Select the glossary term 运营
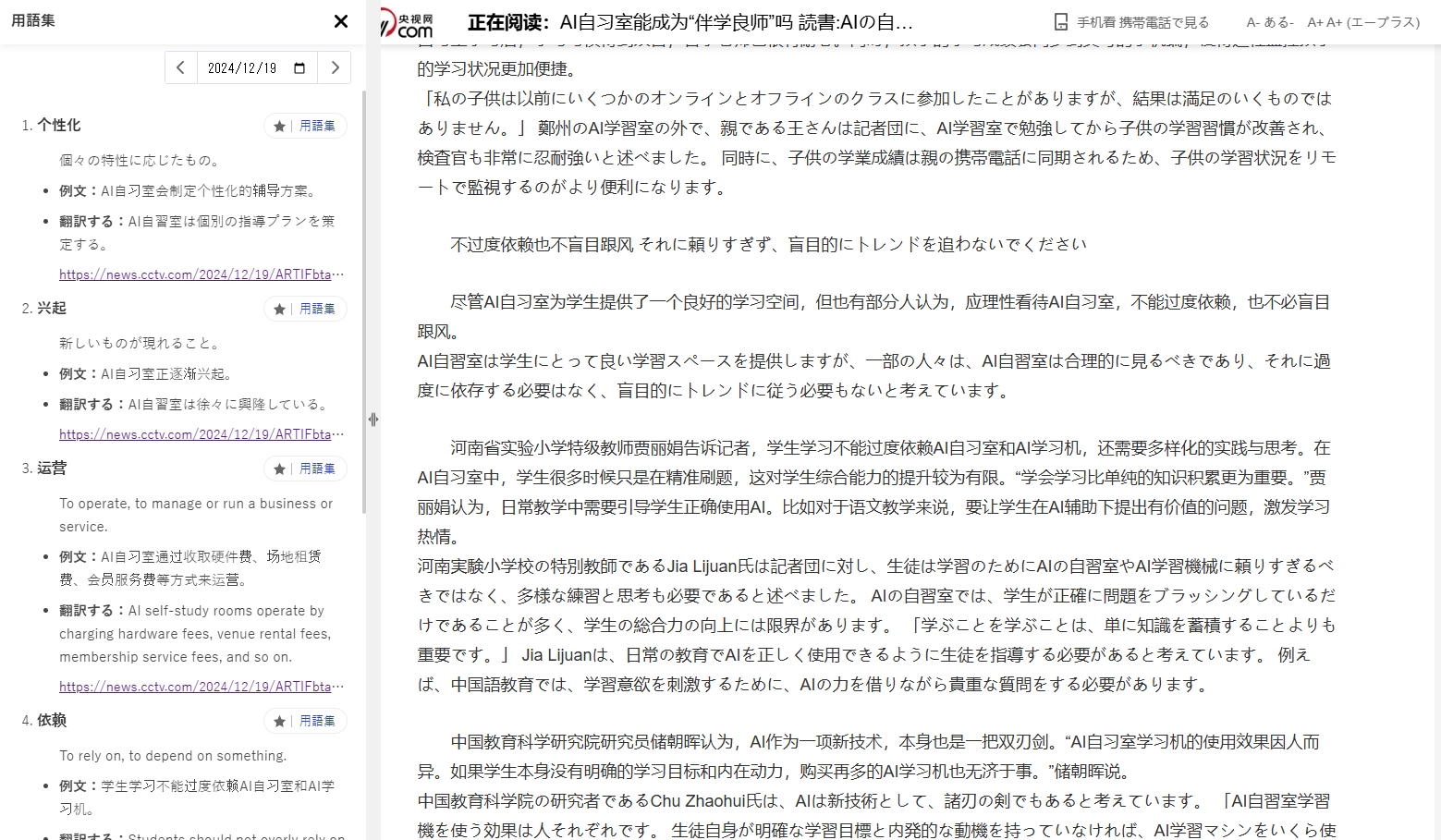This screenshot has width=1441, height=840. click(52, 469)
